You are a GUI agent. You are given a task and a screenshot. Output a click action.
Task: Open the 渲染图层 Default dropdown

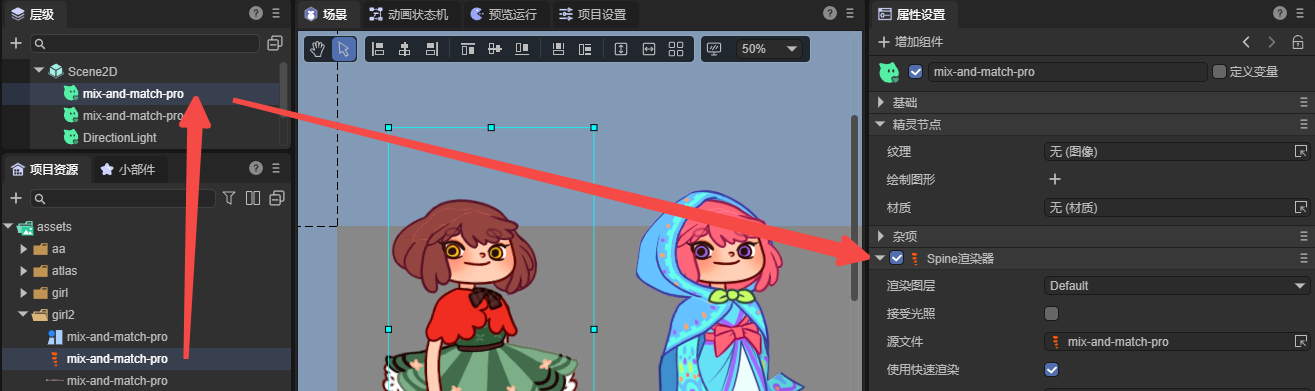[x=1170, y=286]
